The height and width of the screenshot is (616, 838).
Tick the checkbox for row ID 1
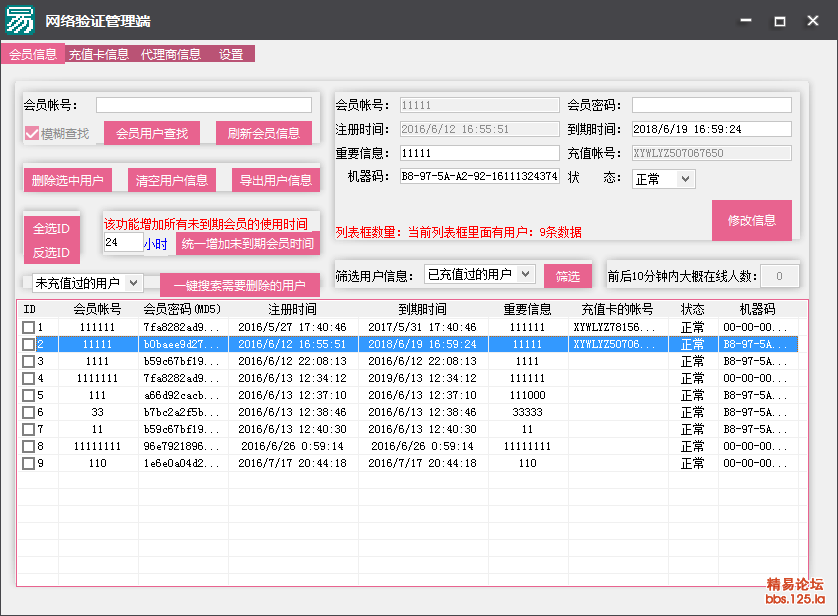[28, 327]
